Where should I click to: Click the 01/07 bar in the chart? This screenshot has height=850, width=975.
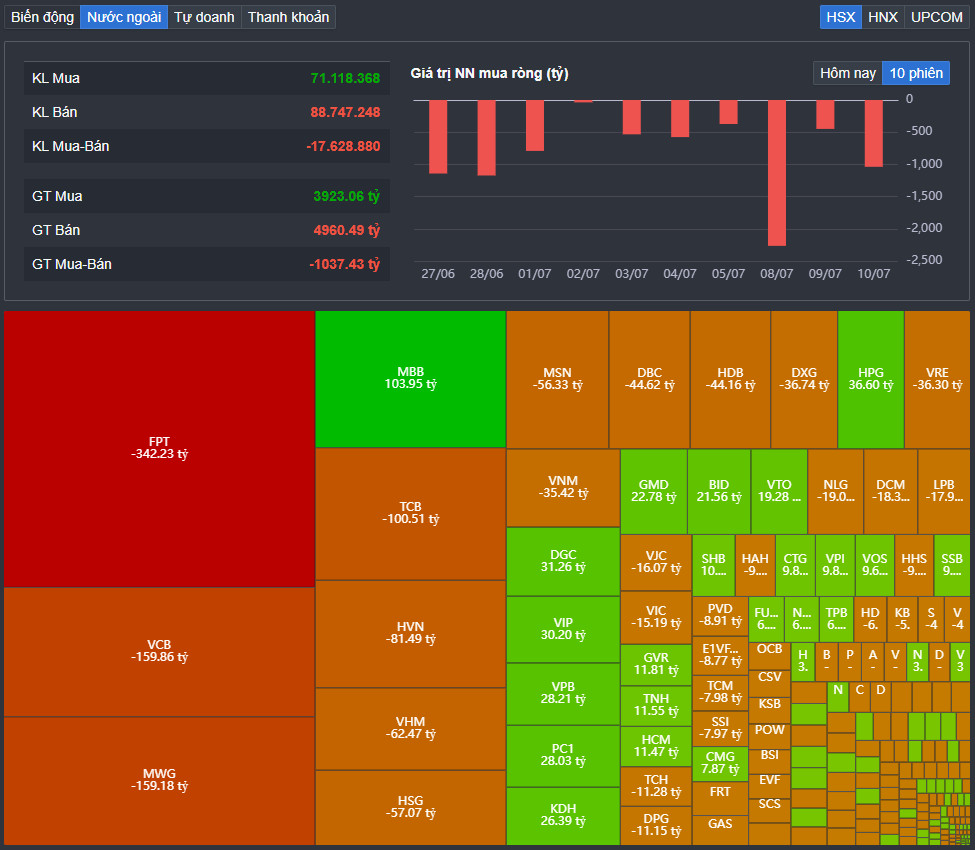(x=535, y=126)
